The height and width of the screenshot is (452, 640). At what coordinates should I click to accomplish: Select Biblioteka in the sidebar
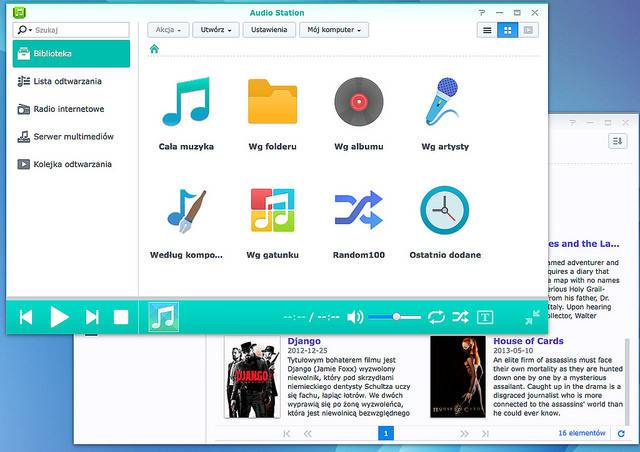point(71,53)
